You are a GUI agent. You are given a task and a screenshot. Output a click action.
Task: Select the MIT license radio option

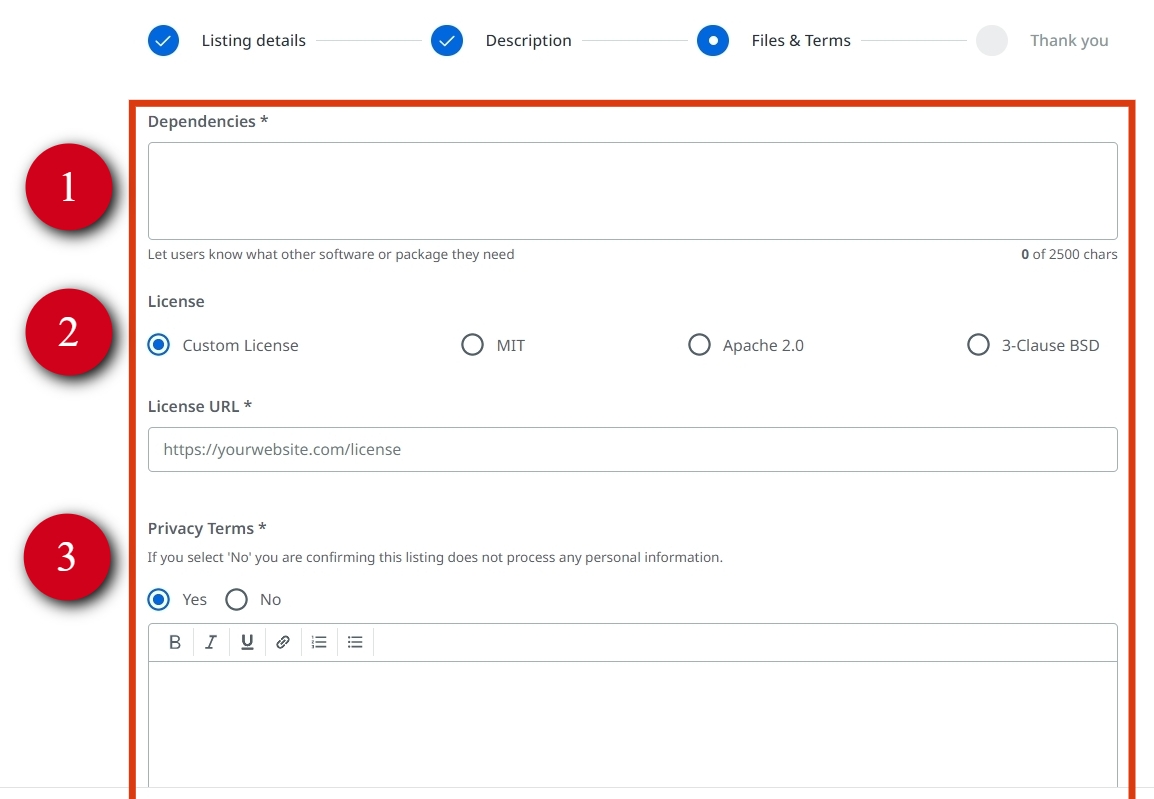pyautogui.click(x=472, y=345)
